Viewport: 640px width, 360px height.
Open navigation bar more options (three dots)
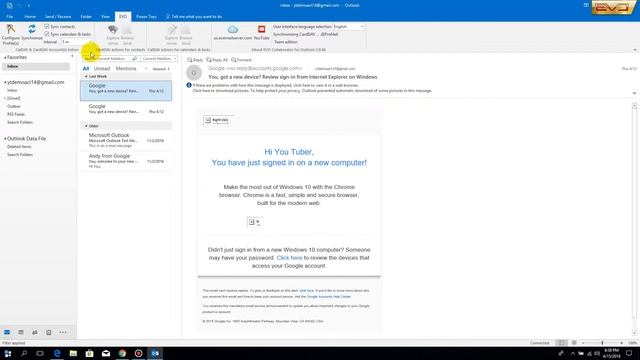63,332
